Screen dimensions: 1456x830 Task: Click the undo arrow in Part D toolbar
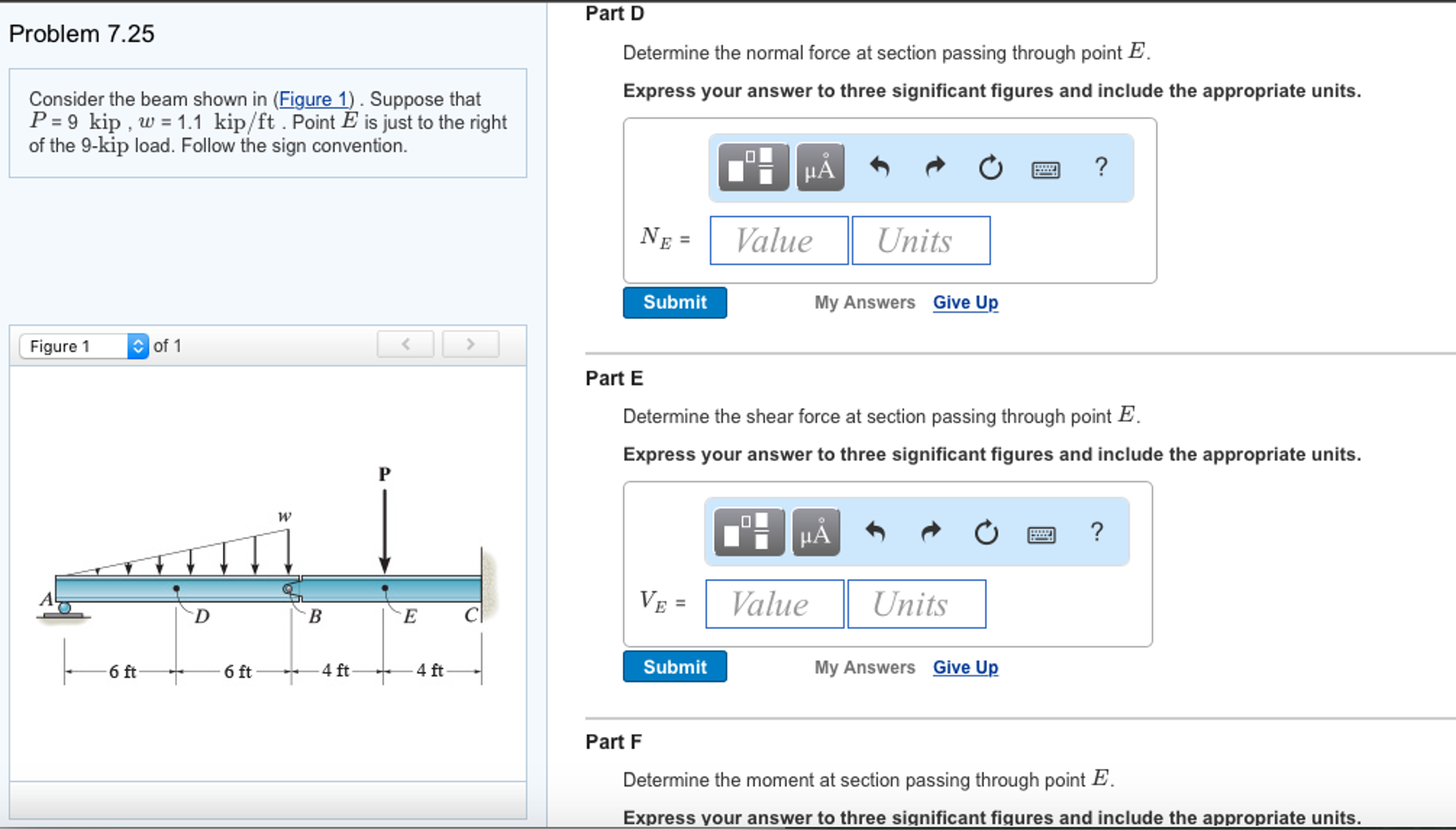click(880, 168)
